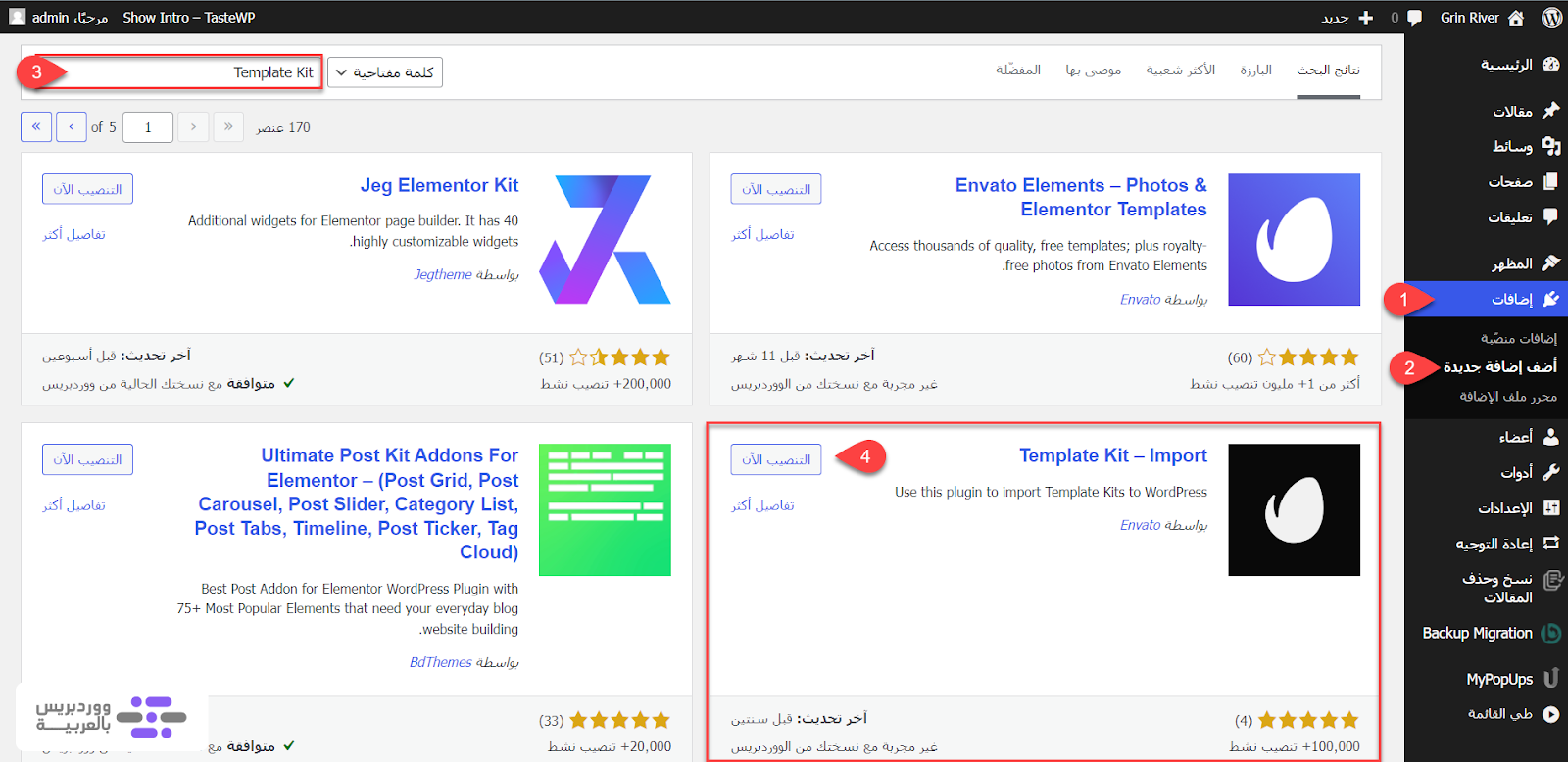Click the Template Kit – Import plugin thumbnail
The height and width of the screenshot is (762, 1568).
[1294, 509]
